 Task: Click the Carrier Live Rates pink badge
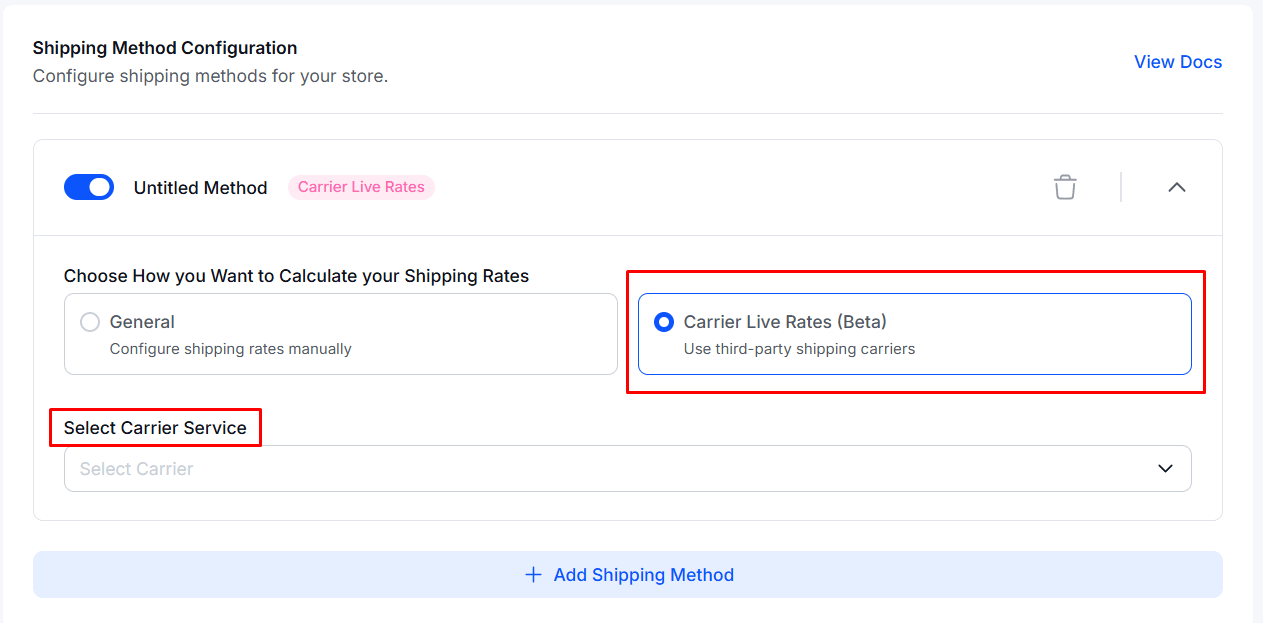click(x=361, y=187)
